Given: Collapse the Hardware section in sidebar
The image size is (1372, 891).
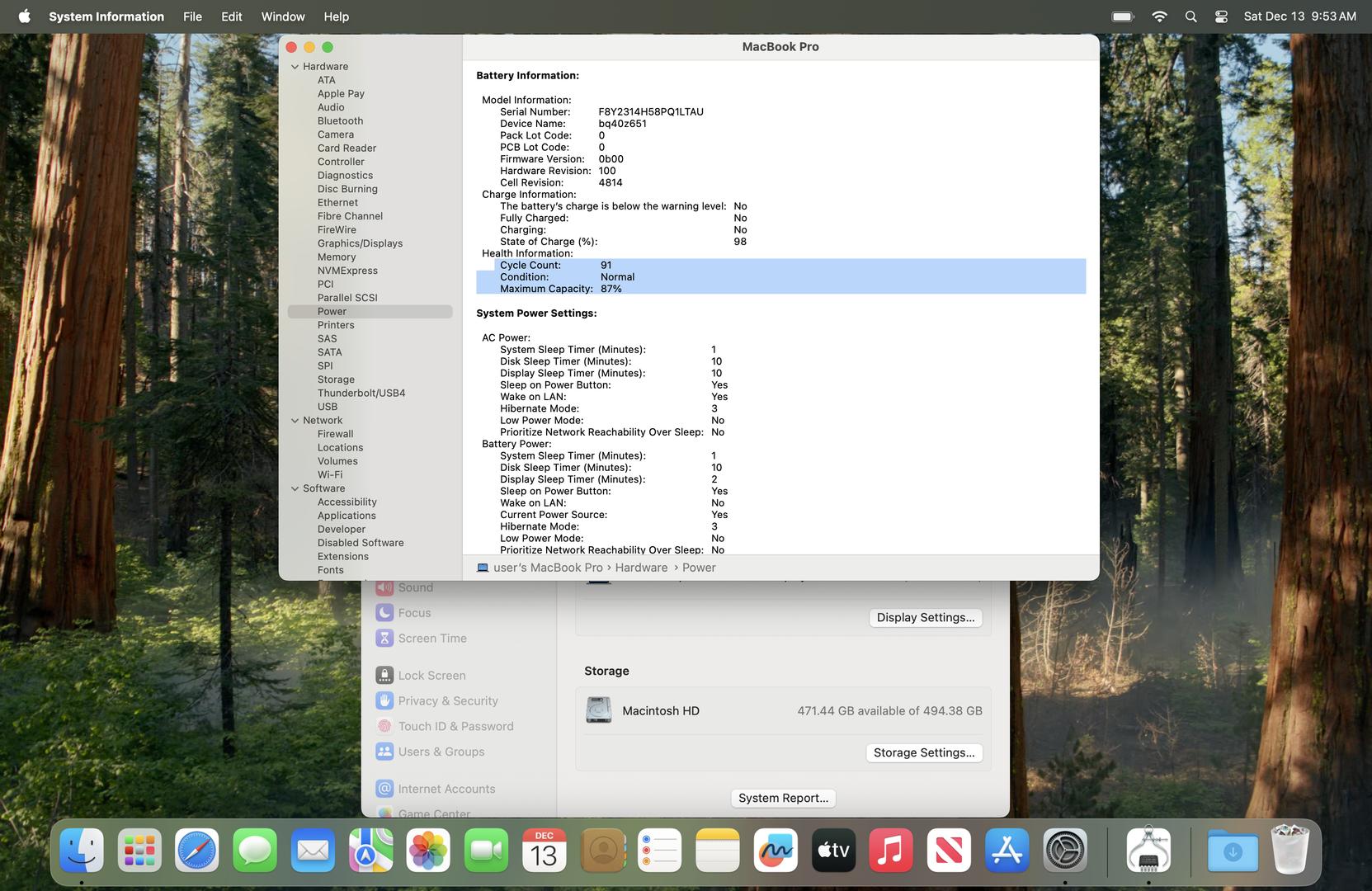Looking at the screenshot, I should pos(295,67).
